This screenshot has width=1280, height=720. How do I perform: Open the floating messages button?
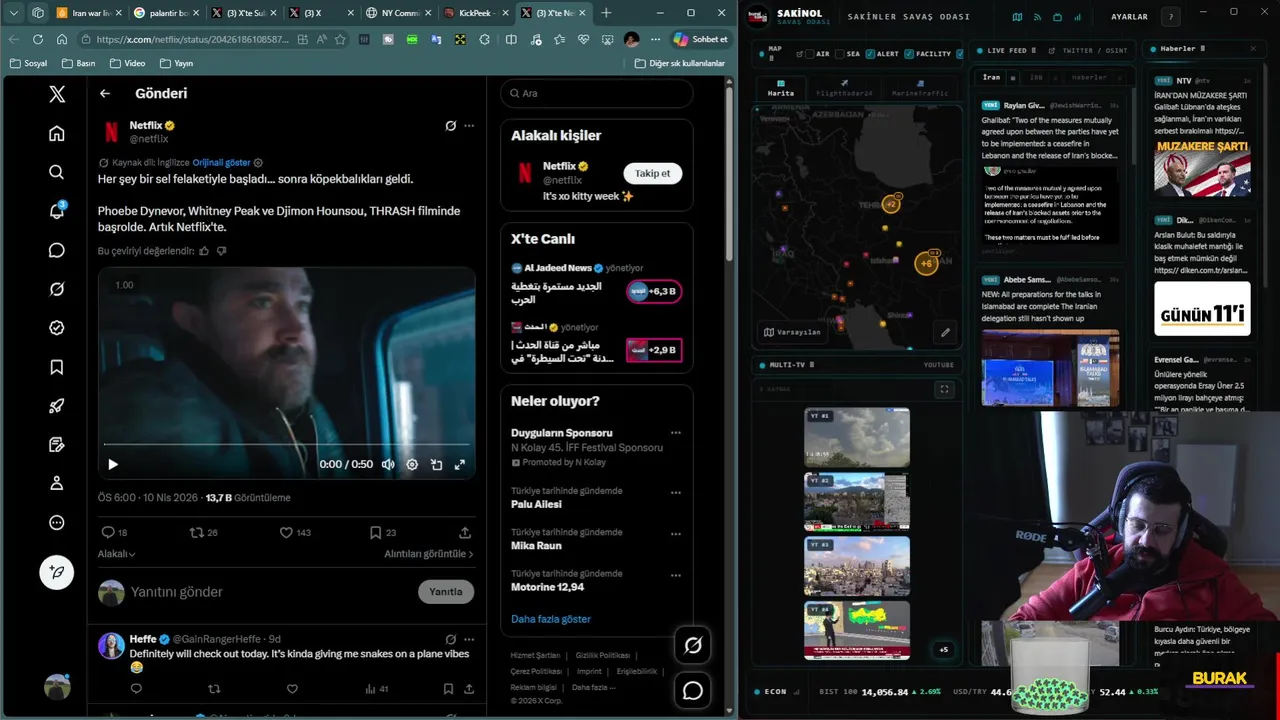click(x=693, y=690)
